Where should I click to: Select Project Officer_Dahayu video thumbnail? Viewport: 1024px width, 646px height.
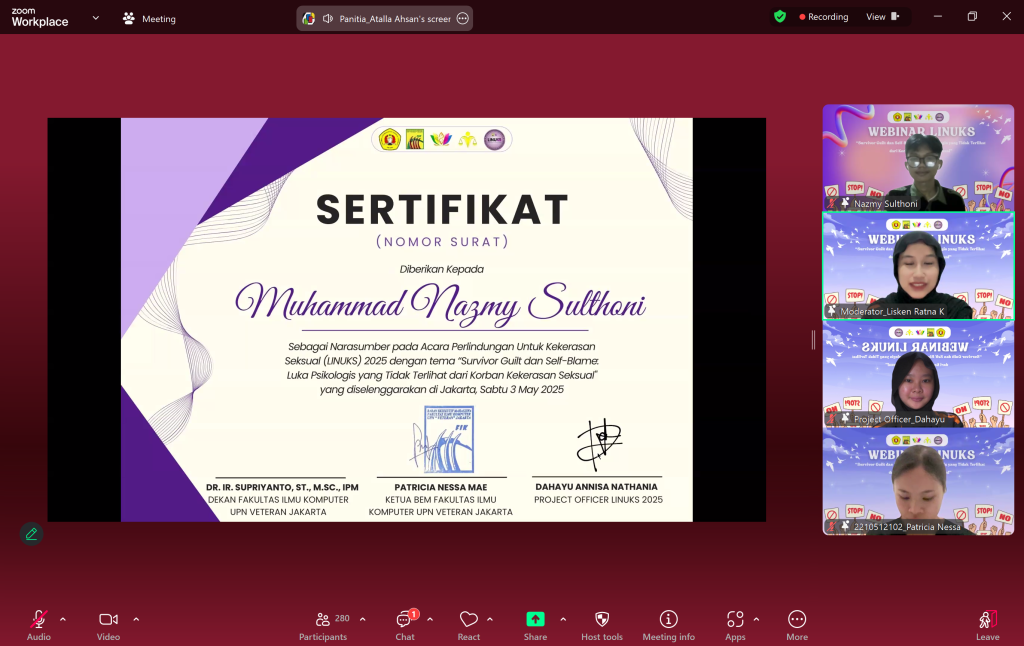[x=918, y=374]
